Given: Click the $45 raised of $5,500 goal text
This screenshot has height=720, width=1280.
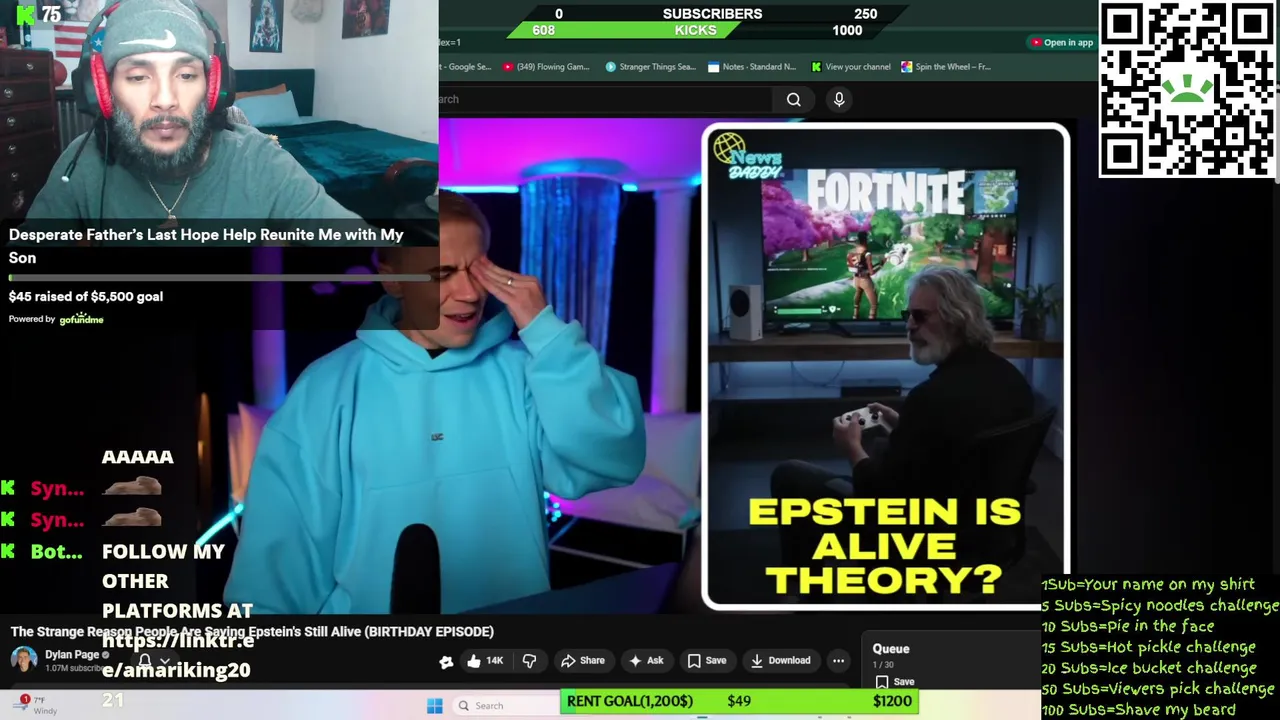Looking at the screenshot, I should (86, 297).
